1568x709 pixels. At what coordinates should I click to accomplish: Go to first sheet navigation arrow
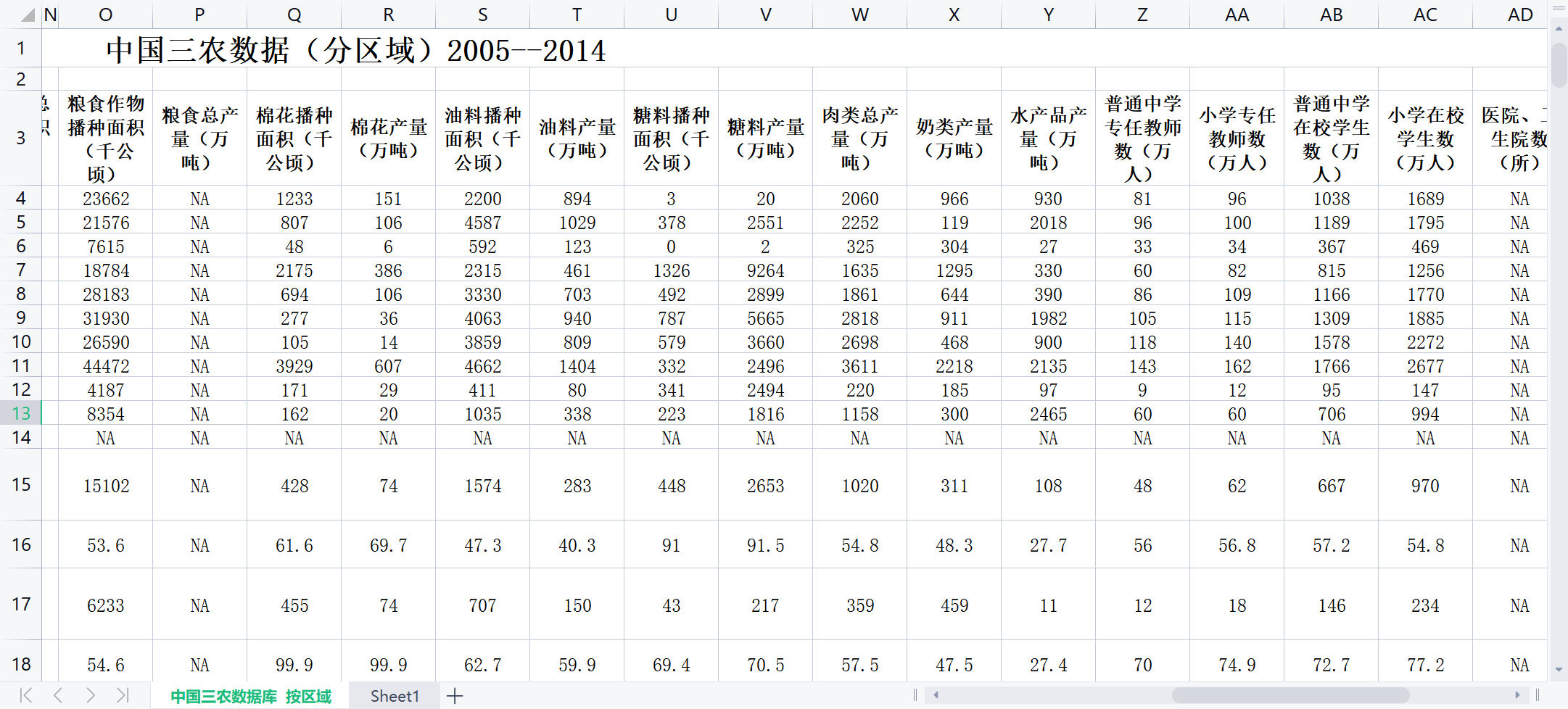[x=26, y=696]
